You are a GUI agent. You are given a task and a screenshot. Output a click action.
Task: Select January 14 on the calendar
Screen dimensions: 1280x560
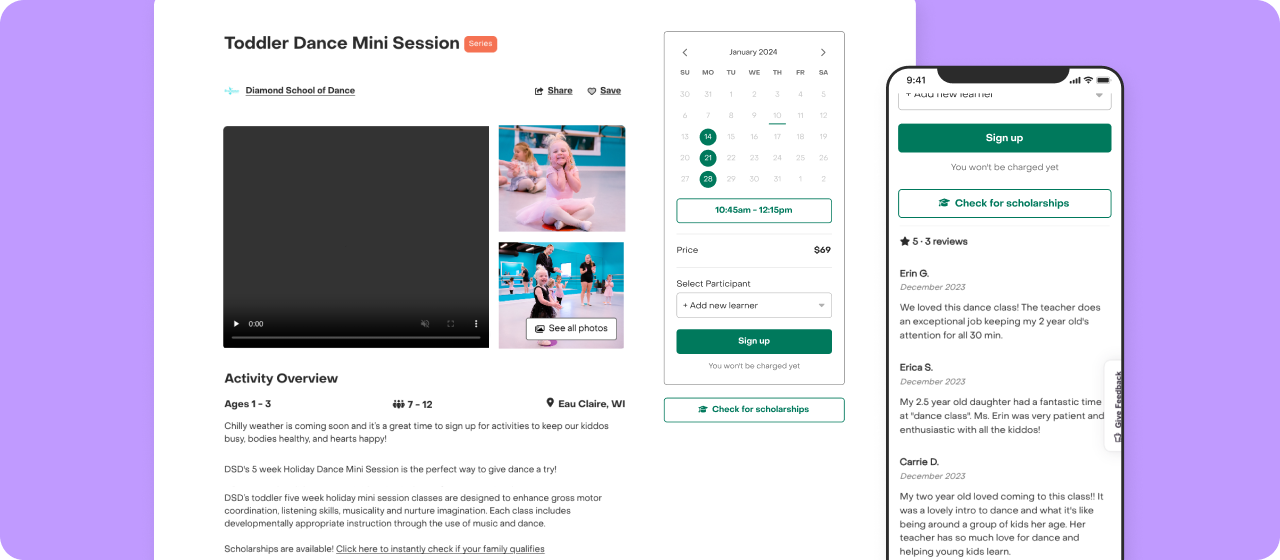pos(708,136)
